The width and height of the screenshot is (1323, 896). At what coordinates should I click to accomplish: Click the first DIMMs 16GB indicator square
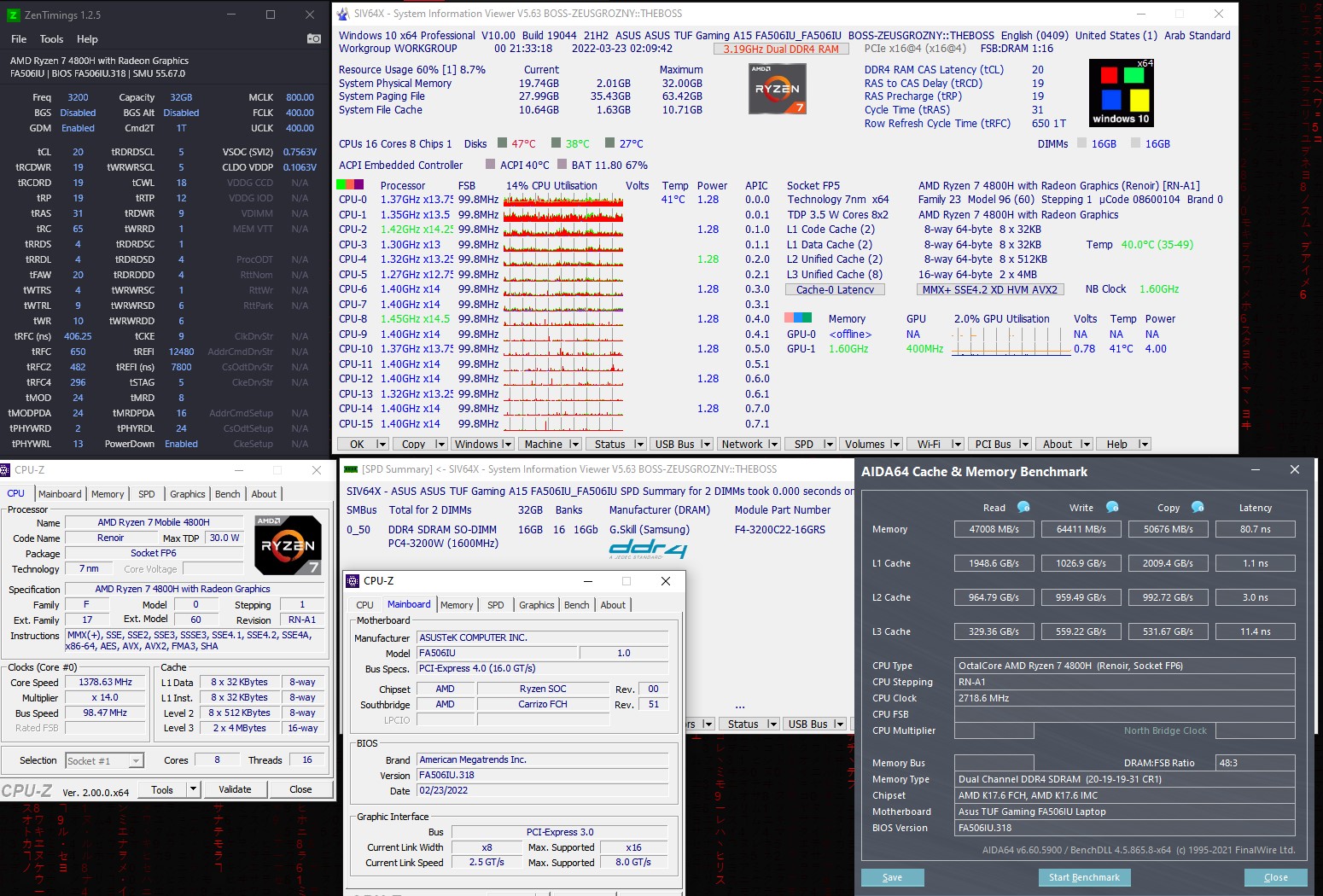tap(1082, 143)
